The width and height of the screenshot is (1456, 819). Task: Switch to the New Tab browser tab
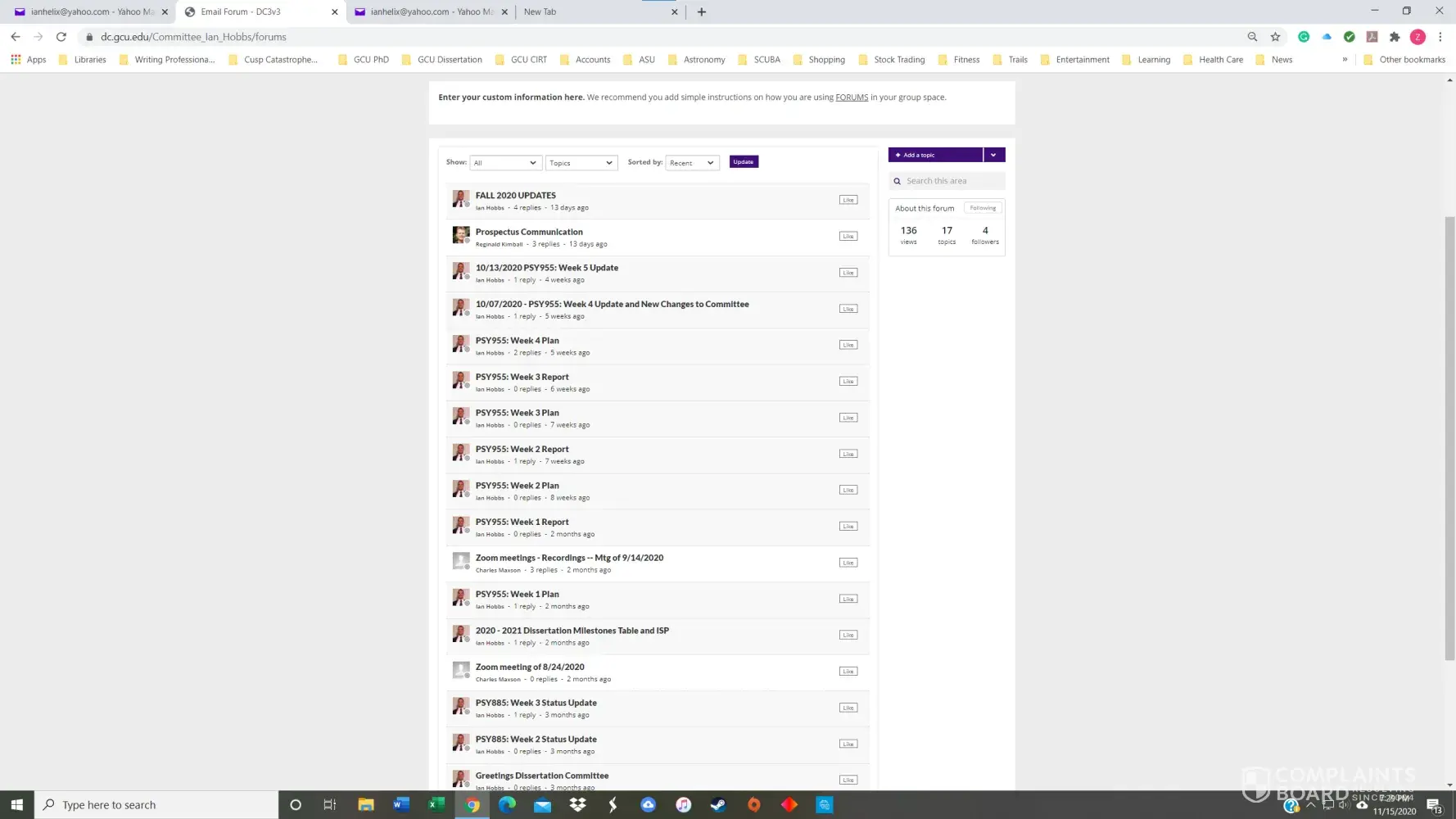click(x=594, y=11)
